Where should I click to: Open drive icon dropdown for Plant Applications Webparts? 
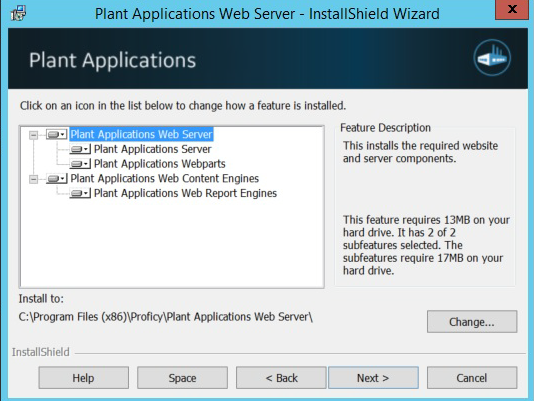[80, 164]
